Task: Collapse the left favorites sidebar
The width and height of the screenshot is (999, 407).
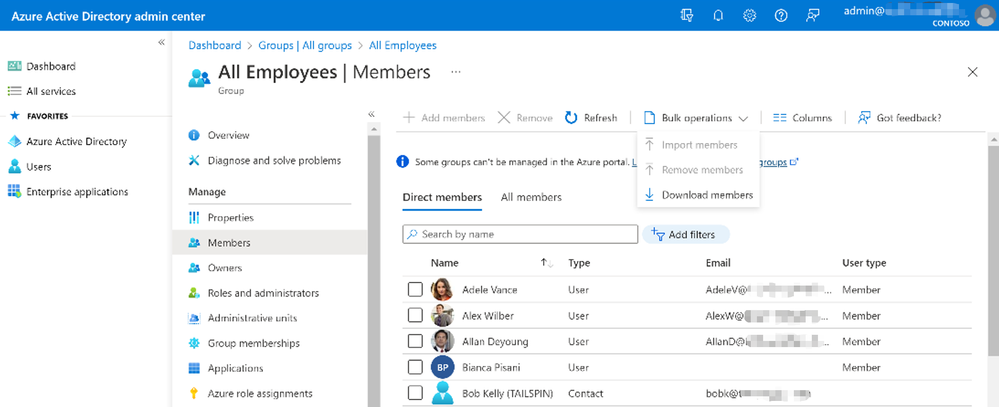Action: coord(161,42)
